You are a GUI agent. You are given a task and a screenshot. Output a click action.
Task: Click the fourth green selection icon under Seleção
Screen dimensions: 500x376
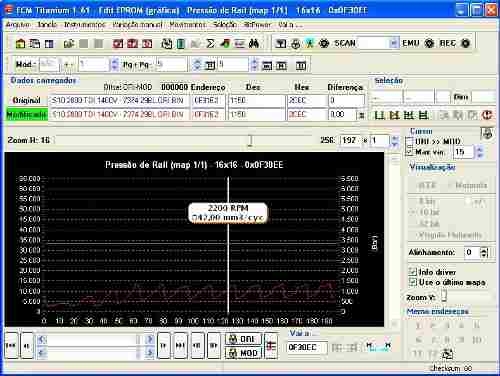(424, 115)
